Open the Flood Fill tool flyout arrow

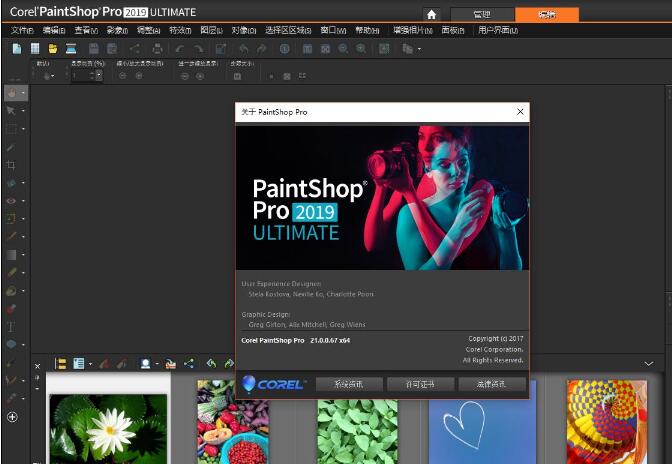pos(23,255)
